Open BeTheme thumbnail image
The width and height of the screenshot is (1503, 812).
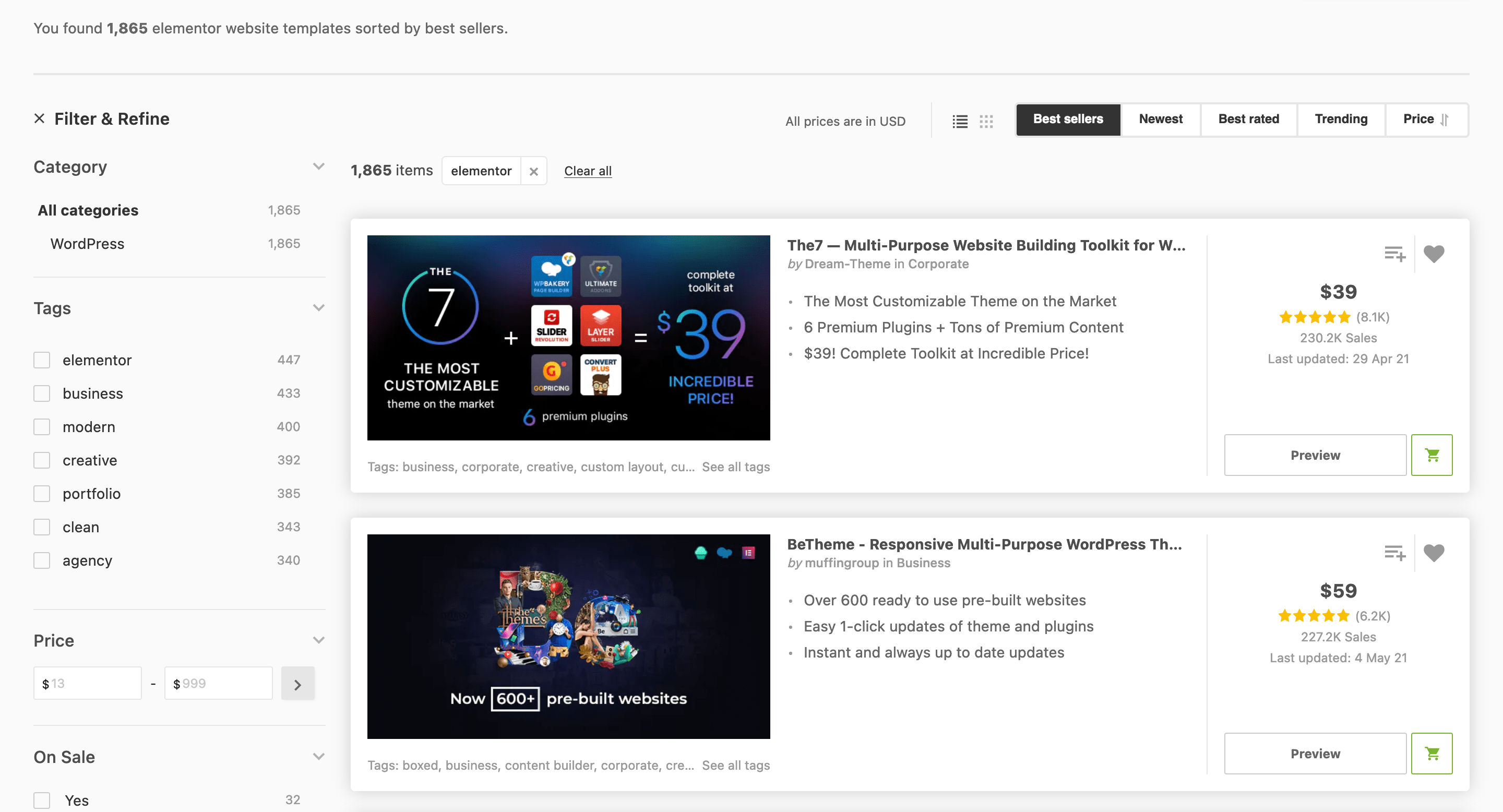point(568,637)
